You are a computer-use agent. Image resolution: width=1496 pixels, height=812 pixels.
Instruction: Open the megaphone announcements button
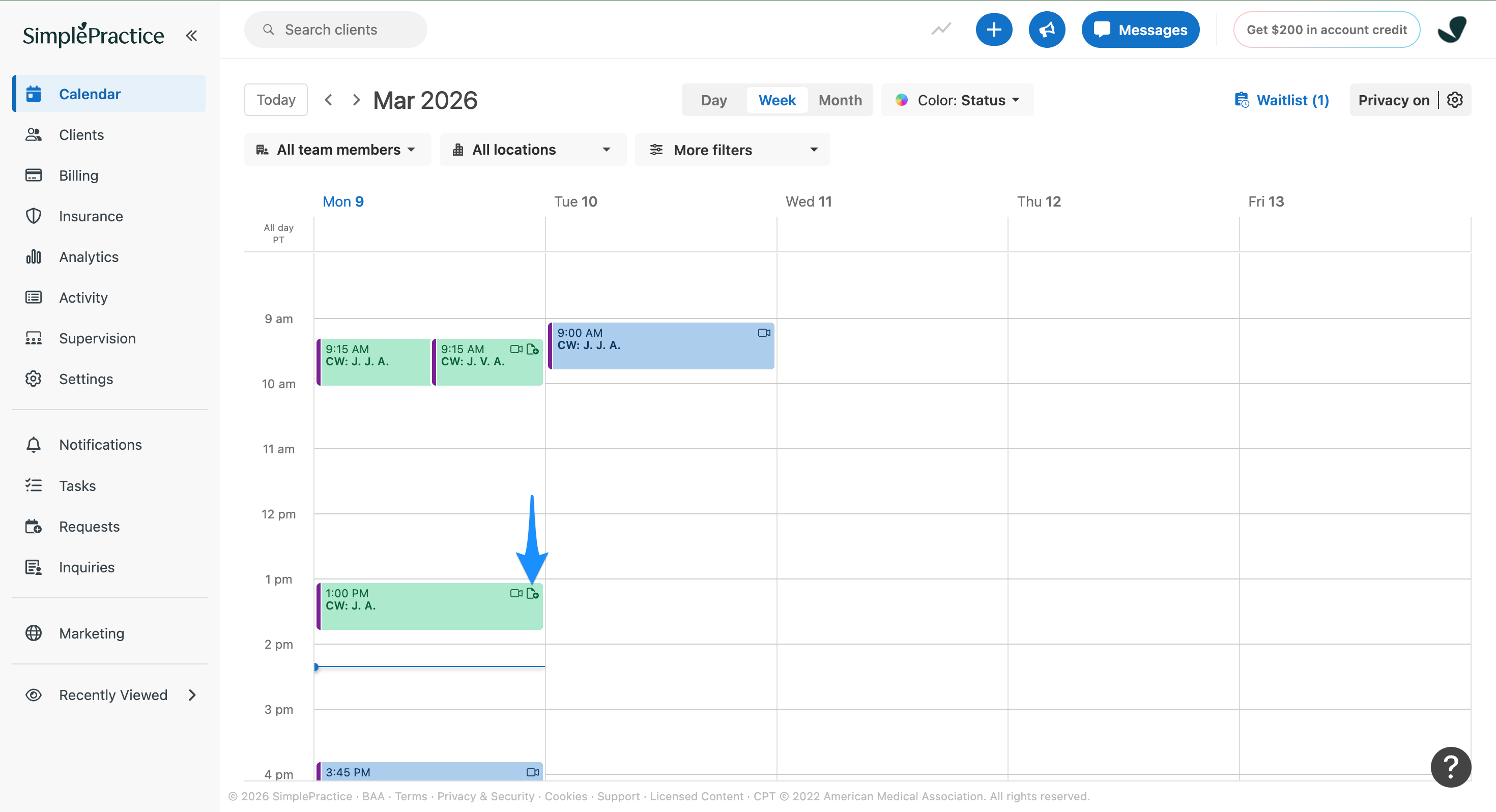[x=1047, y=30]
